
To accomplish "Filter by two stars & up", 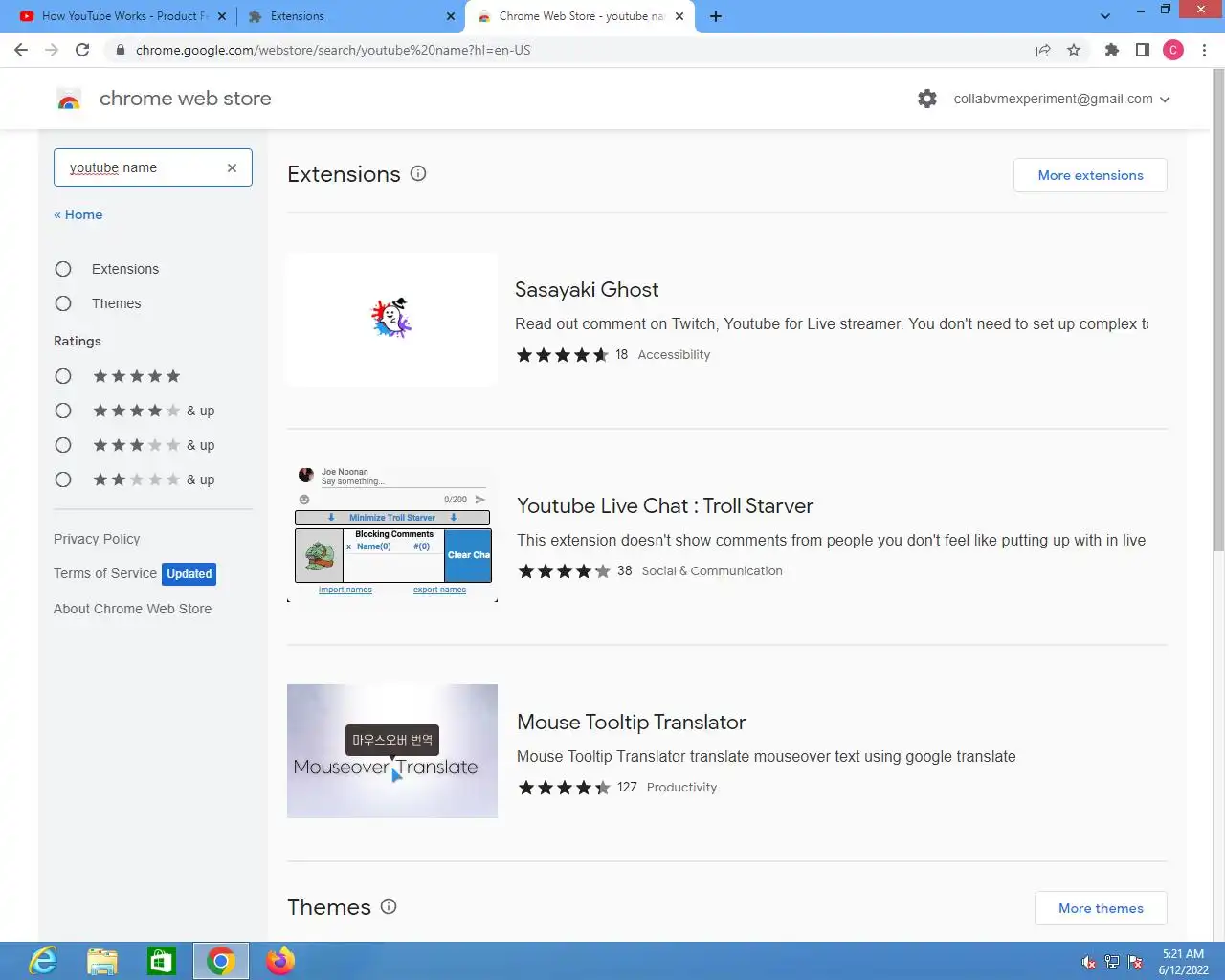I will [63, 479].
